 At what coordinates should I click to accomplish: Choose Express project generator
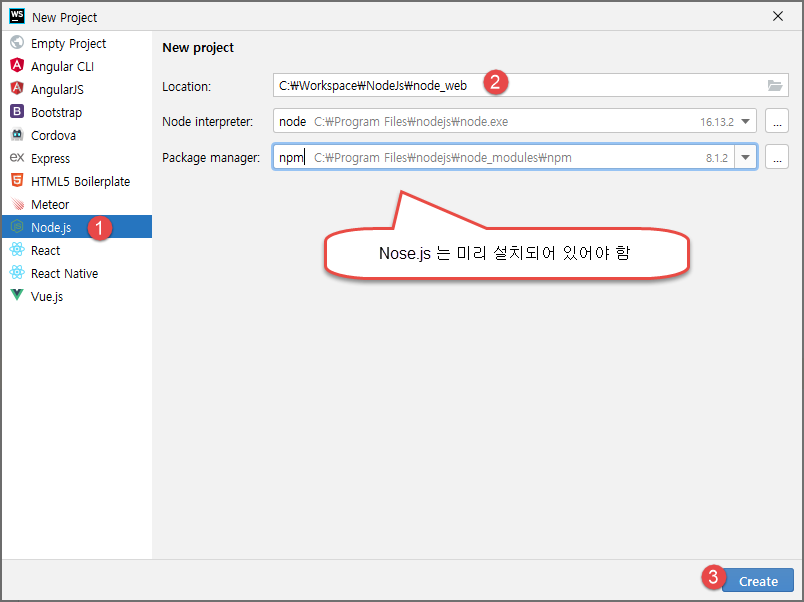(77, 158)
